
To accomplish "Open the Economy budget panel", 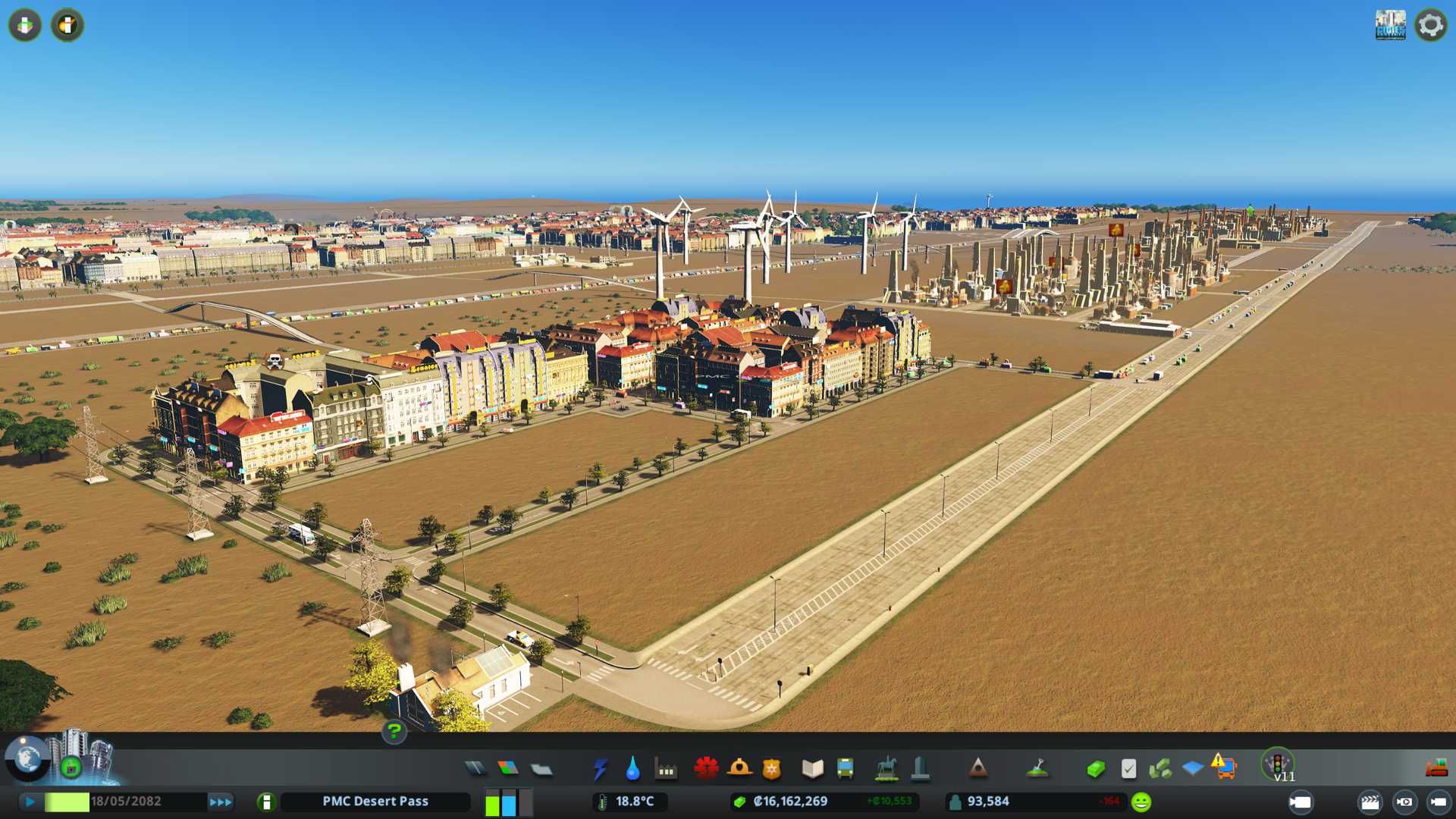I will pyautogui.click(x=1095, y=769).
